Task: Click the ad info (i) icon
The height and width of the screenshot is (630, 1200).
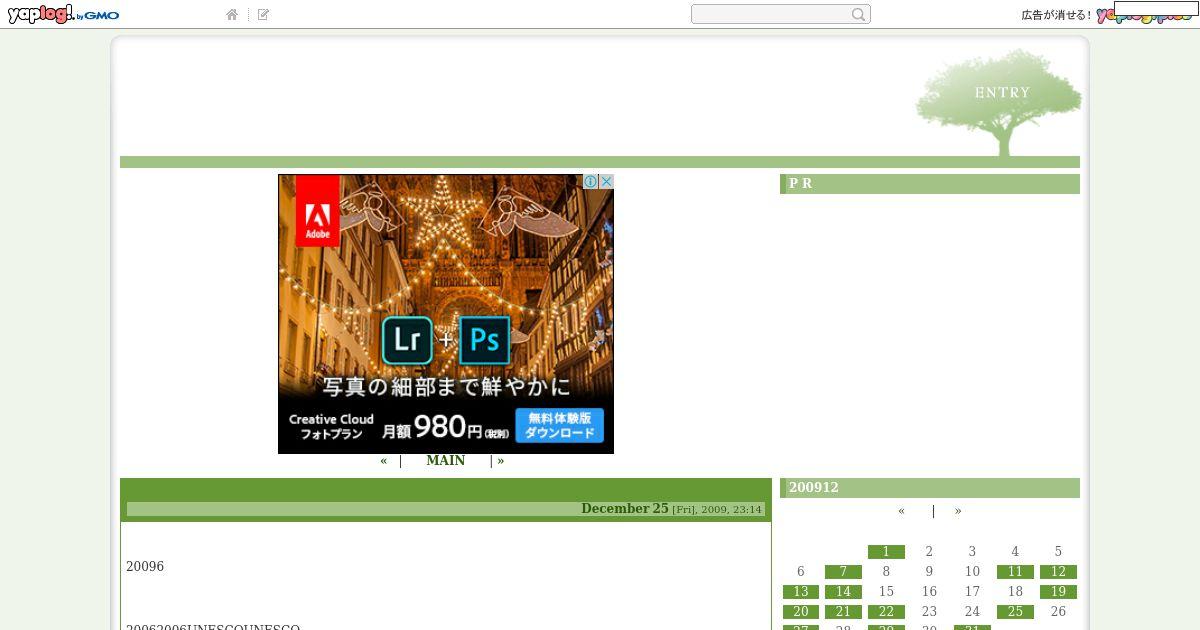Action: (x=590, y=182)
